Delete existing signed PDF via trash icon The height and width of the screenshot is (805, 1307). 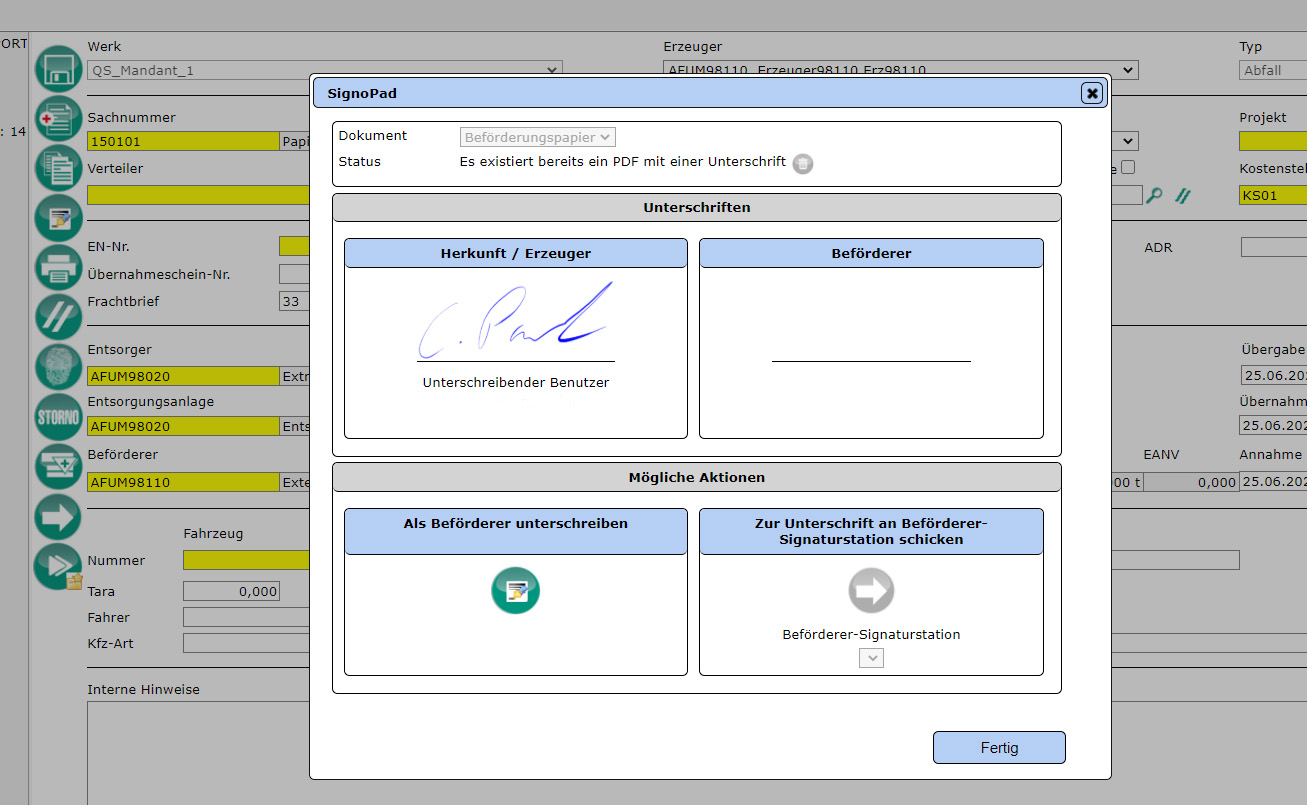point(803,164)
